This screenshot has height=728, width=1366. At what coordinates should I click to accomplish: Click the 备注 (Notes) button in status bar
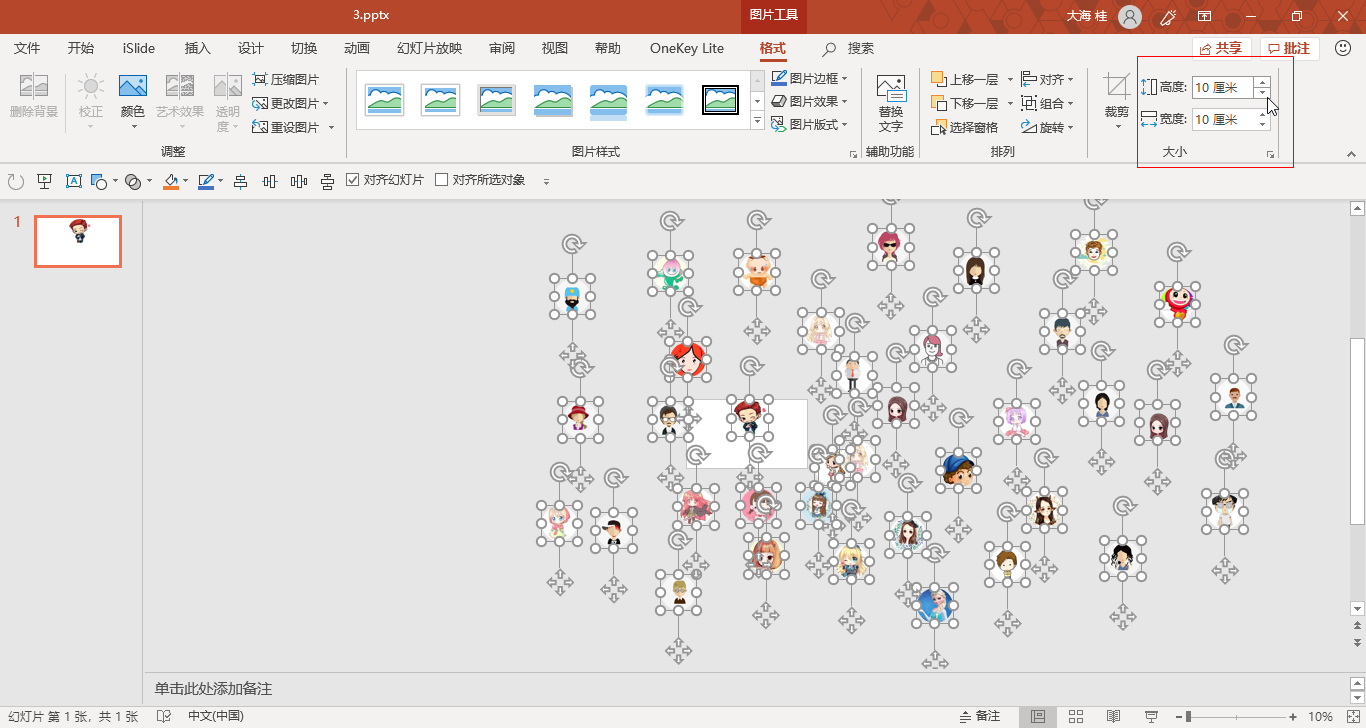tap(979, 716)
